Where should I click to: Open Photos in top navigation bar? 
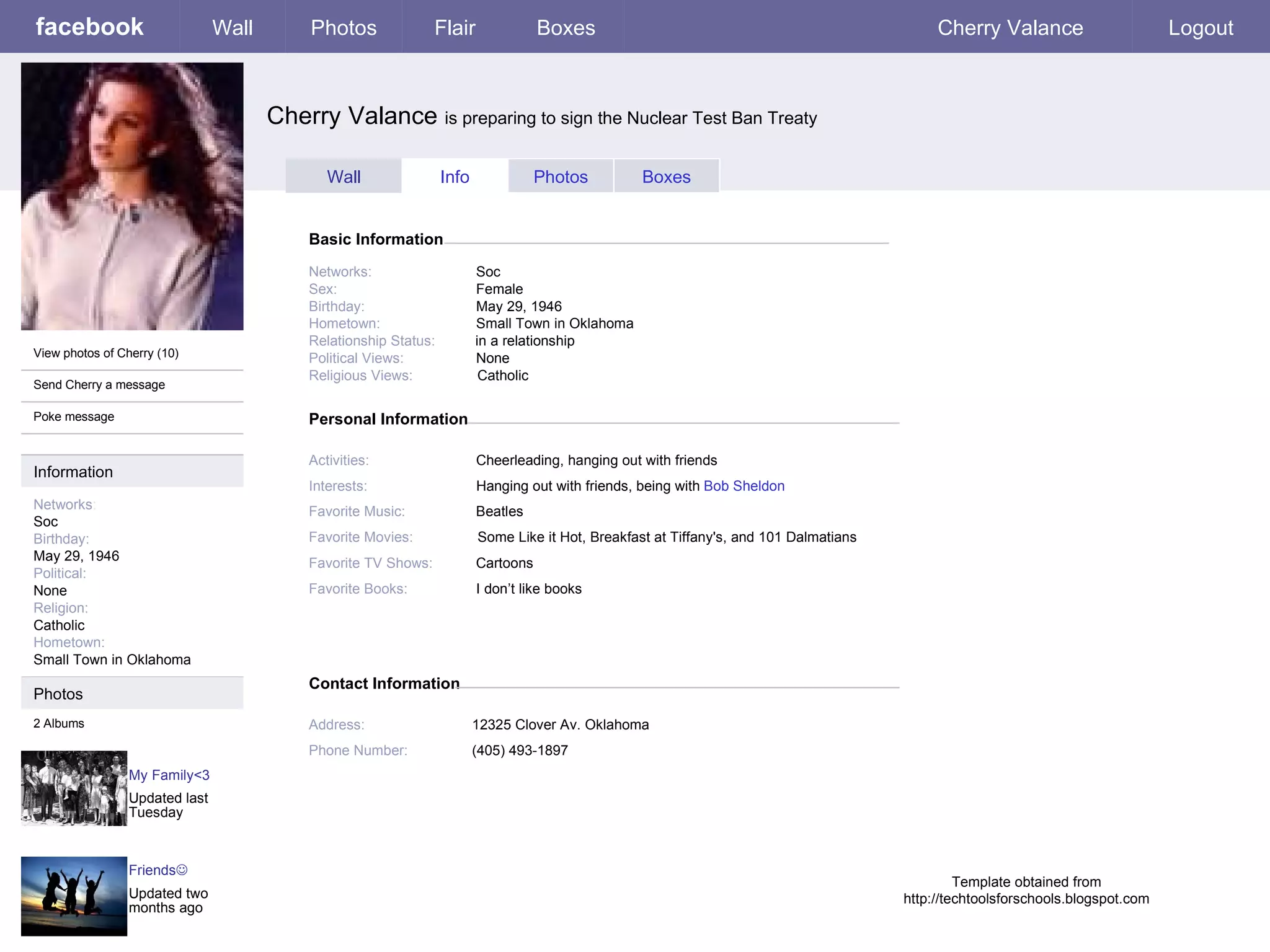[344, 28]
